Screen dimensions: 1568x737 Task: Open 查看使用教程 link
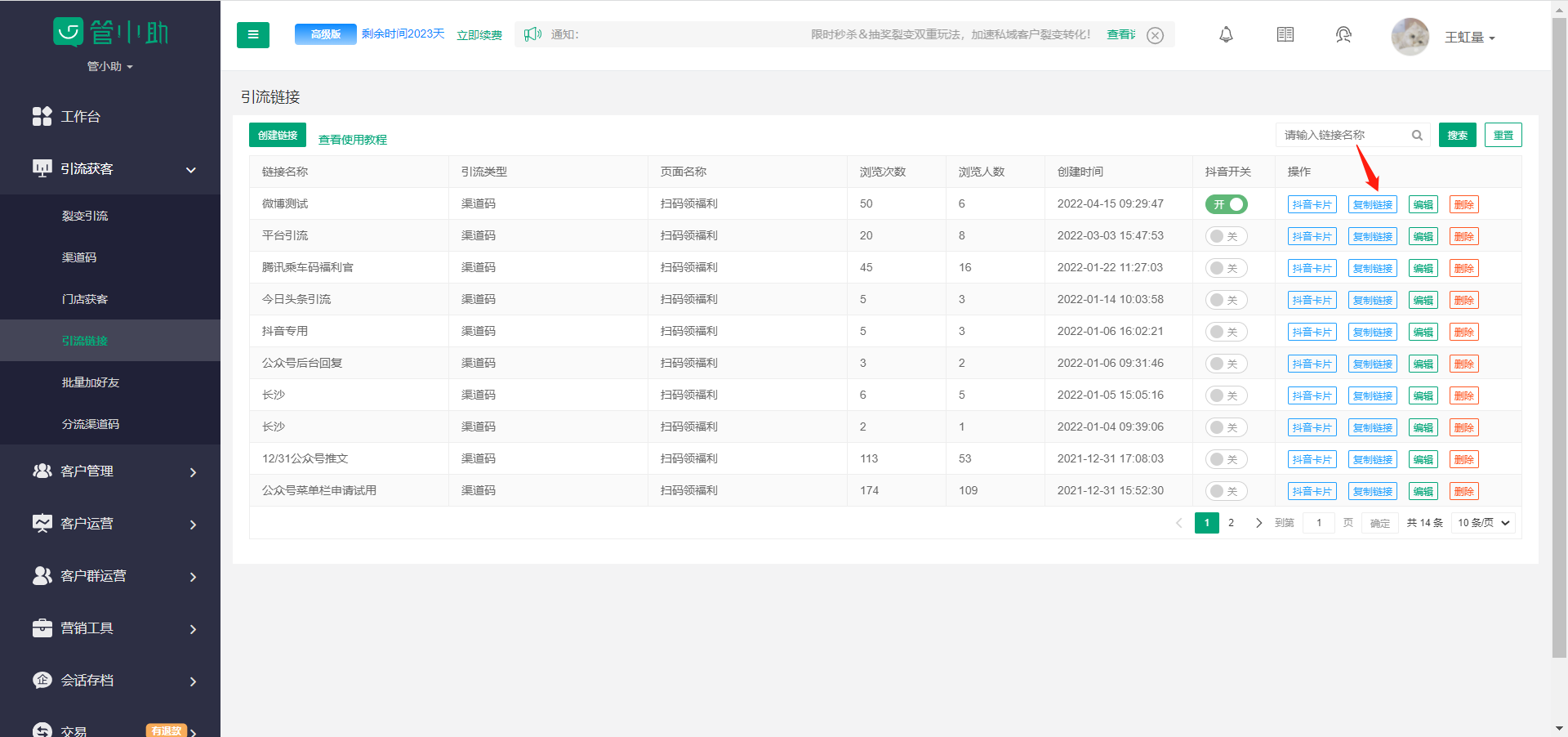click(x=353, y=140)
